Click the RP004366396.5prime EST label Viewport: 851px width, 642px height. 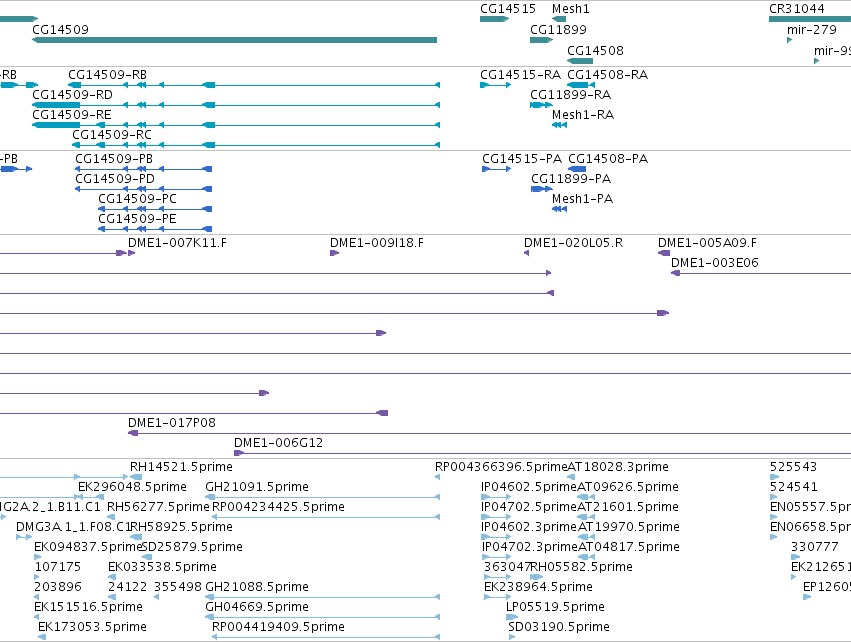[501, 467]
